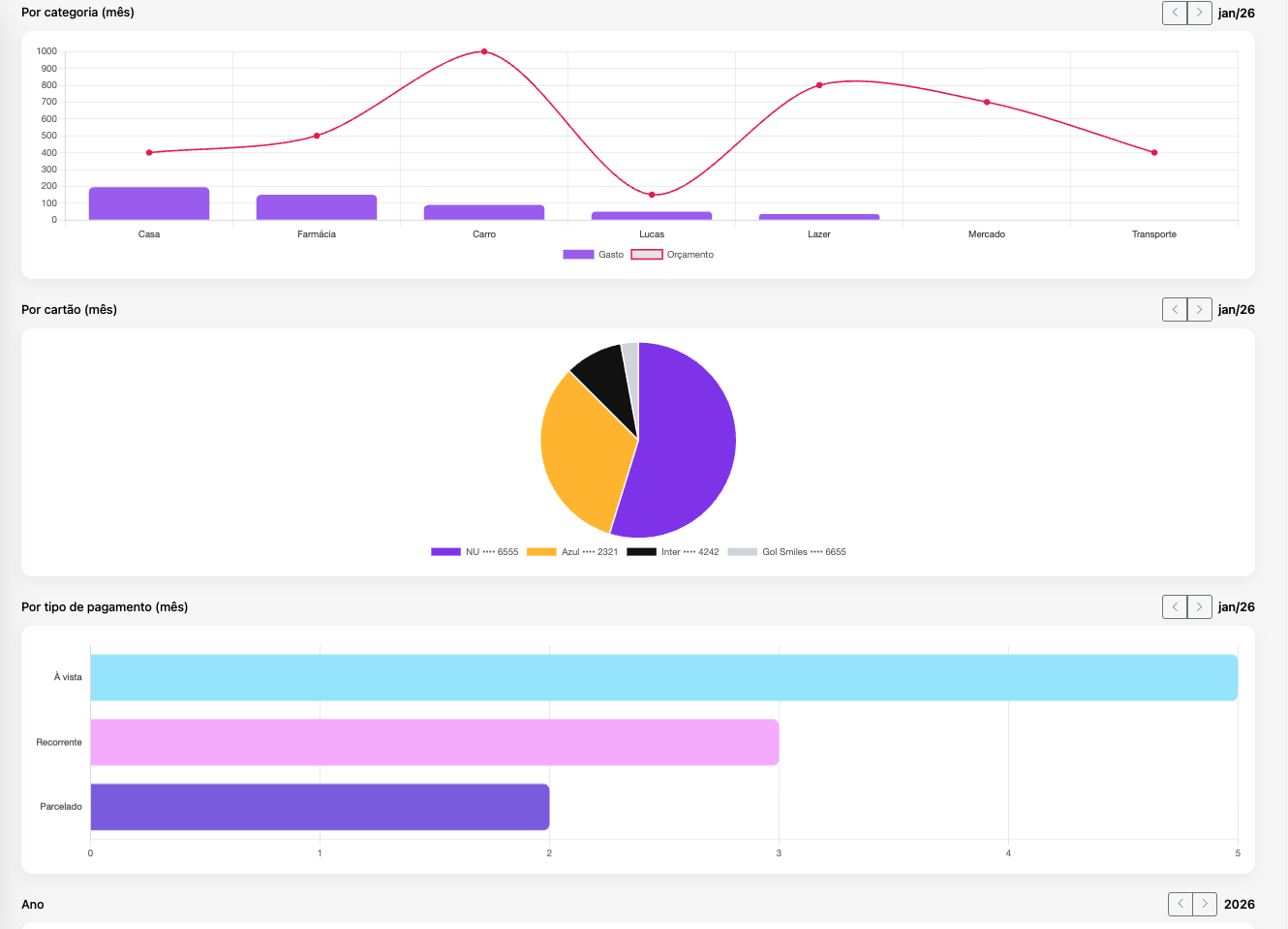The width and height of the screenshot is (1288, 929).
Task: Click the purple NU slice of pie chart
Action: click(688, 446)
